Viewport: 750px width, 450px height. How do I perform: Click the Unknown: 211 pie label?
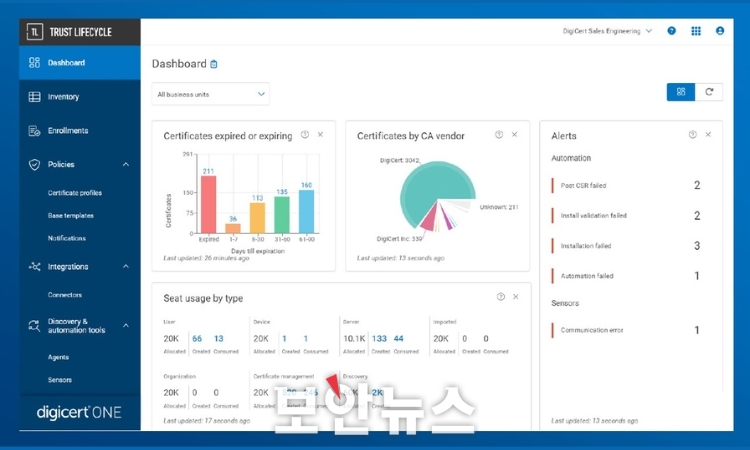499,207
